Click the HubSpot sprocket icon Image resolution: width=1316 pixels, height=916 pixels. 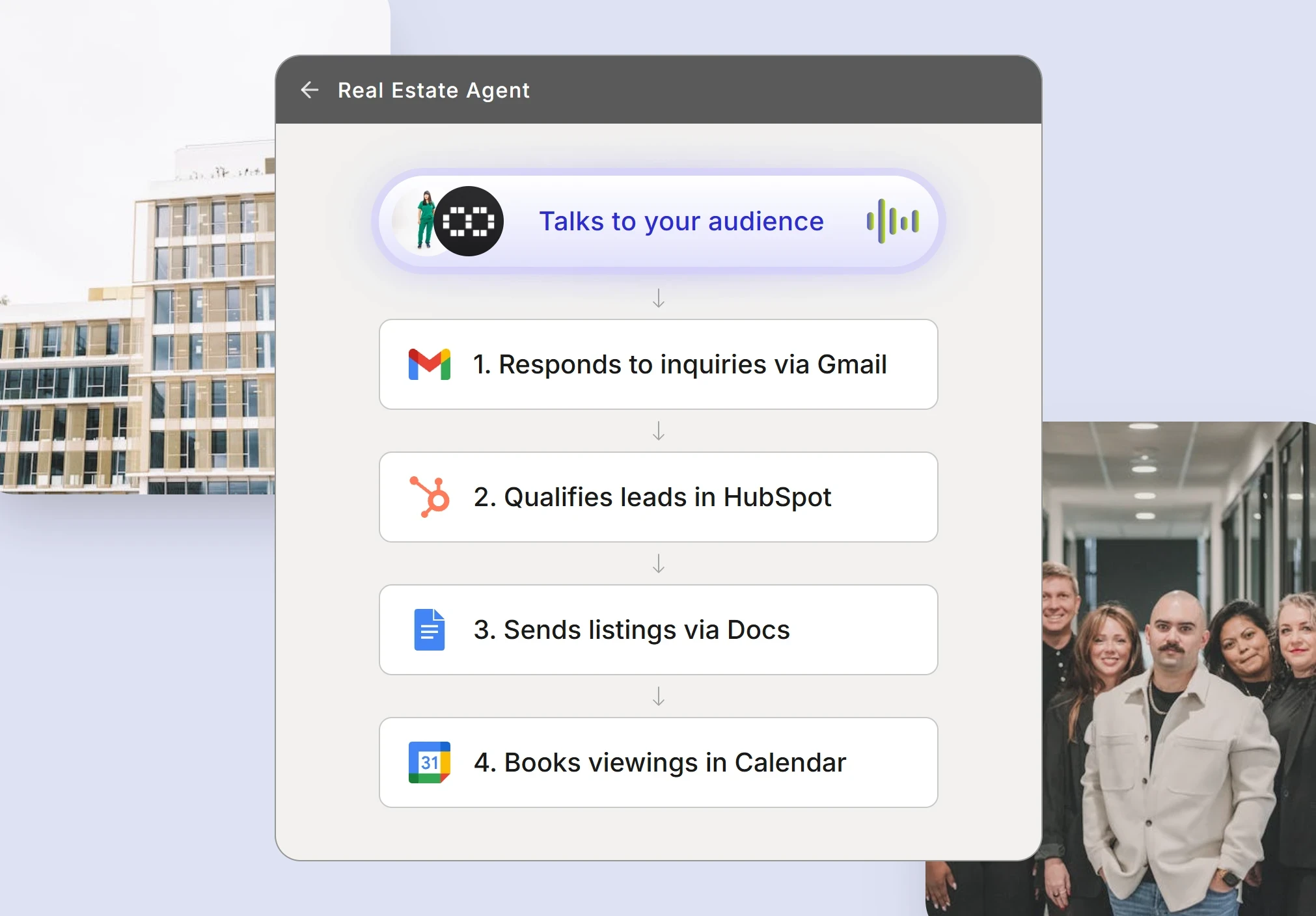430,497
